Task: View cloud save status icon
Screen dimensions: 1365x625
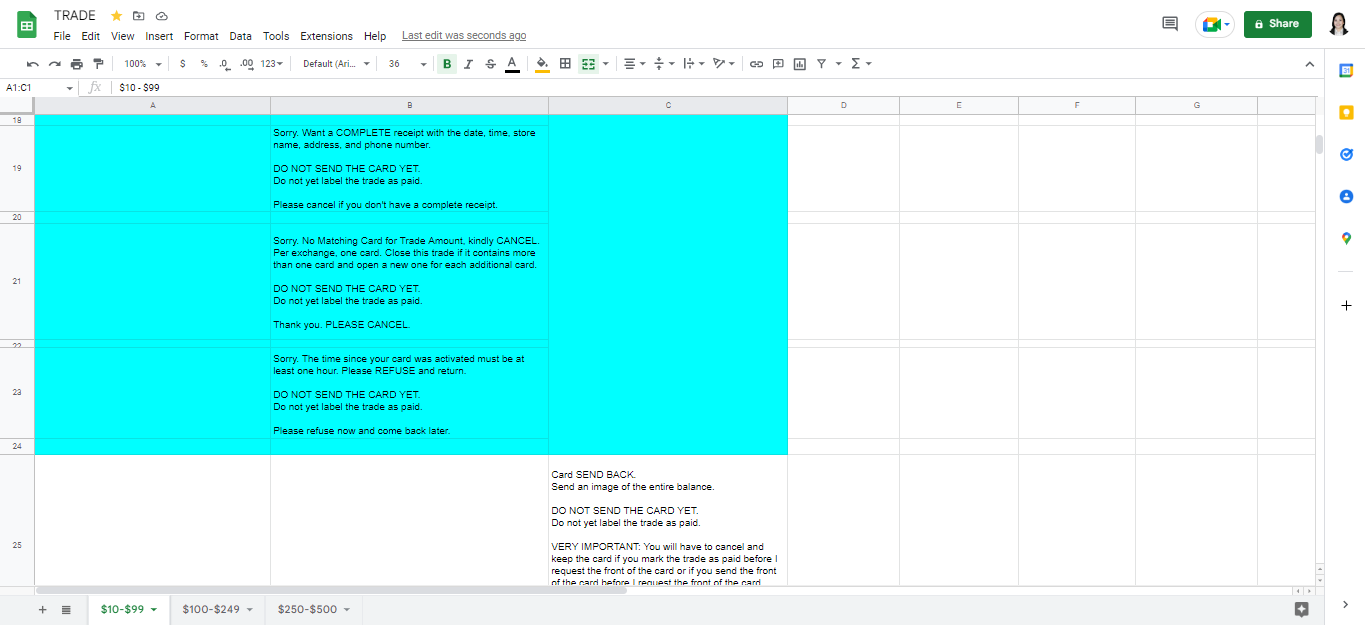Action: click(162, 16)
